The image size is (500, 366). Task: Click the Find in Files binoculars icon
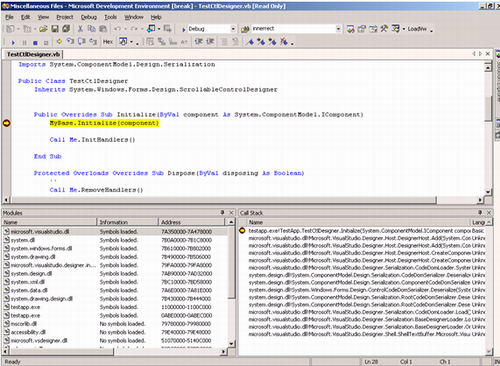click(x=245, y=29)
